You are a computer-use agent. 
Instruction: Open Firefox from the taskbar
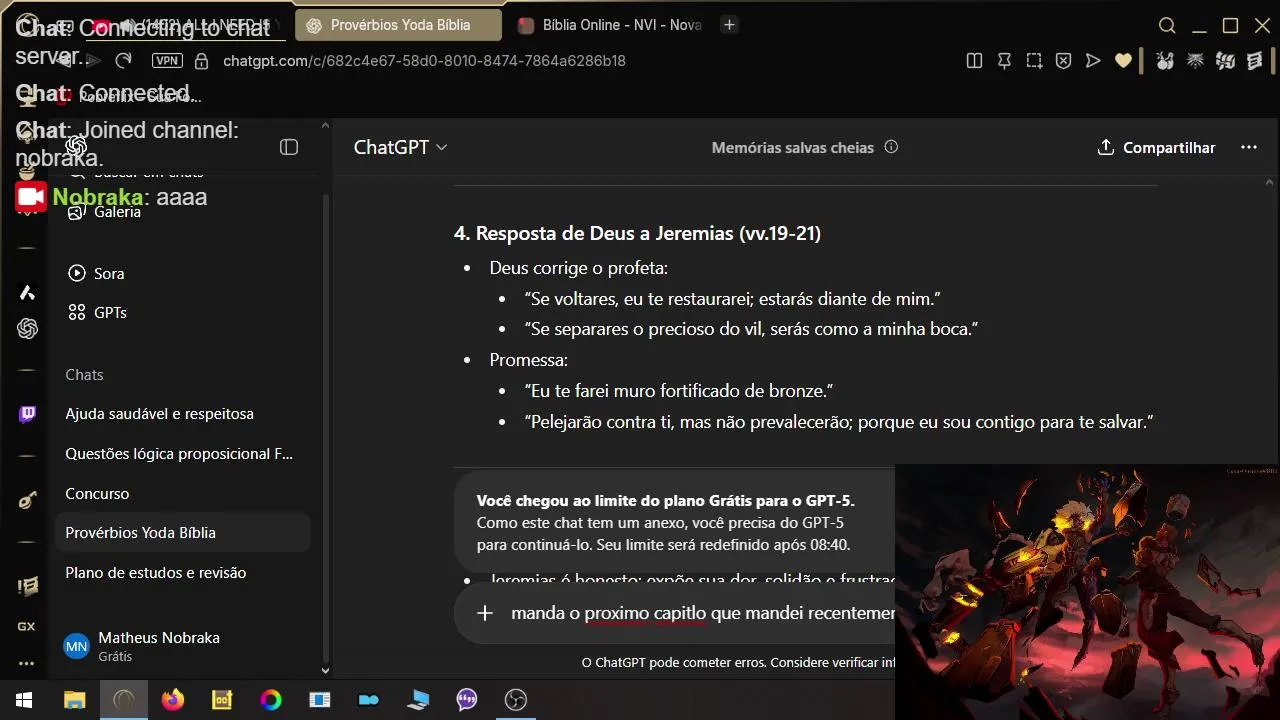coord(173,699)
